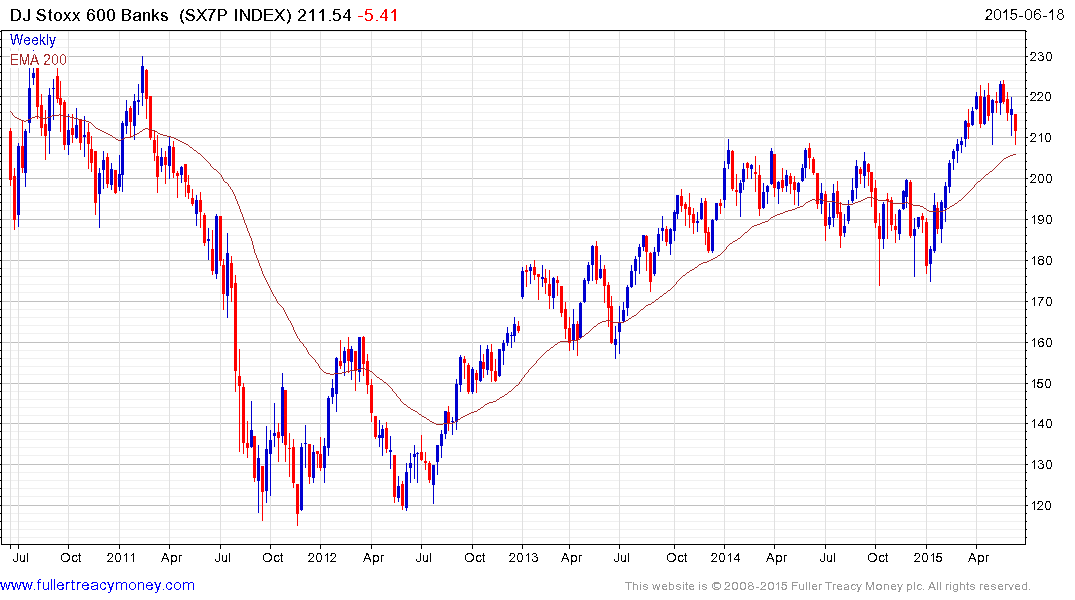Screen dimensions: 1075x600
Task: Click the copyright notice text
Action: (x=828, y=586)
